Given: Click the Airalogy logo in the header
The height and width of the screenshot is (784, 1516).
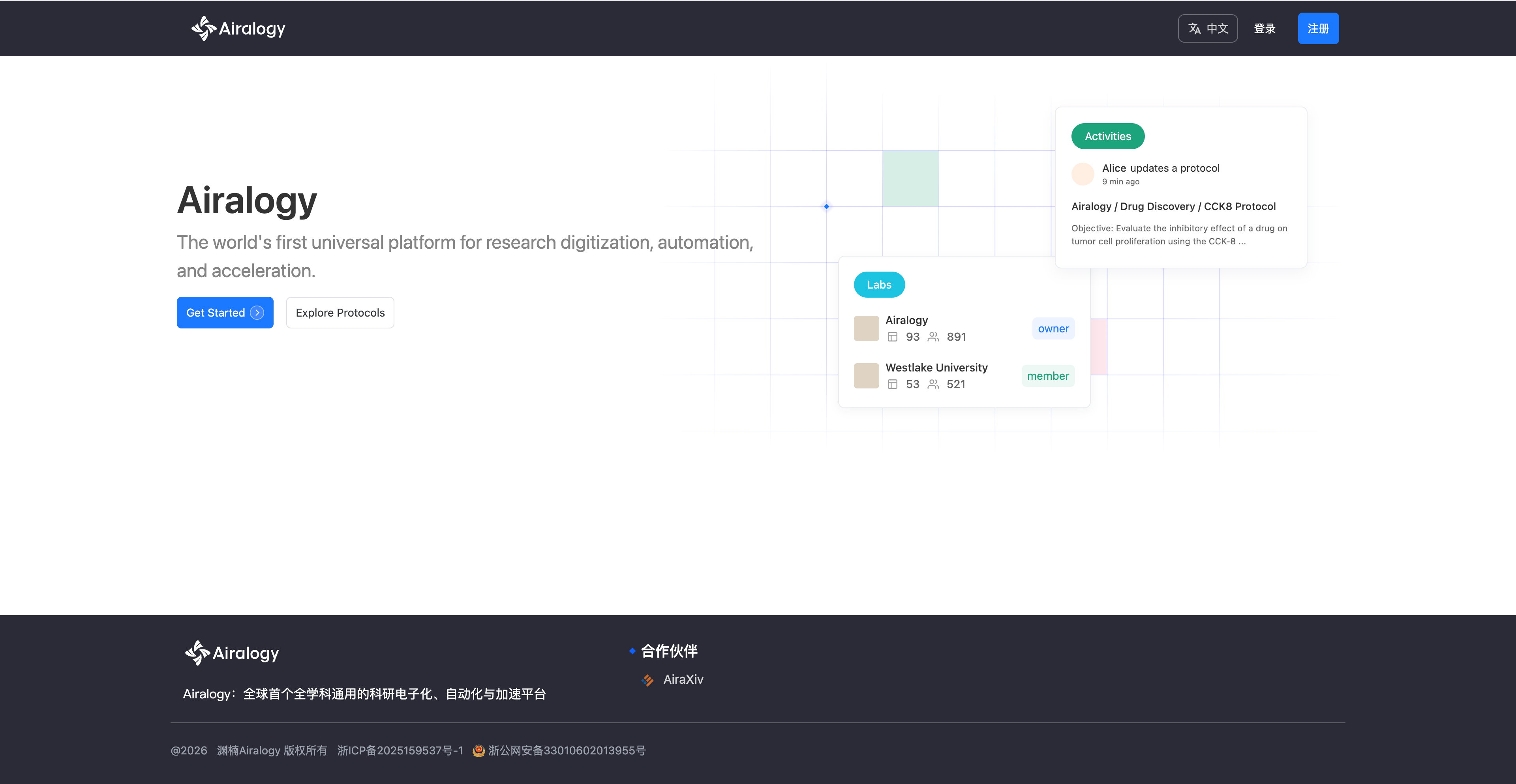Looking at the screenshot, I should [x=238, y=28].
